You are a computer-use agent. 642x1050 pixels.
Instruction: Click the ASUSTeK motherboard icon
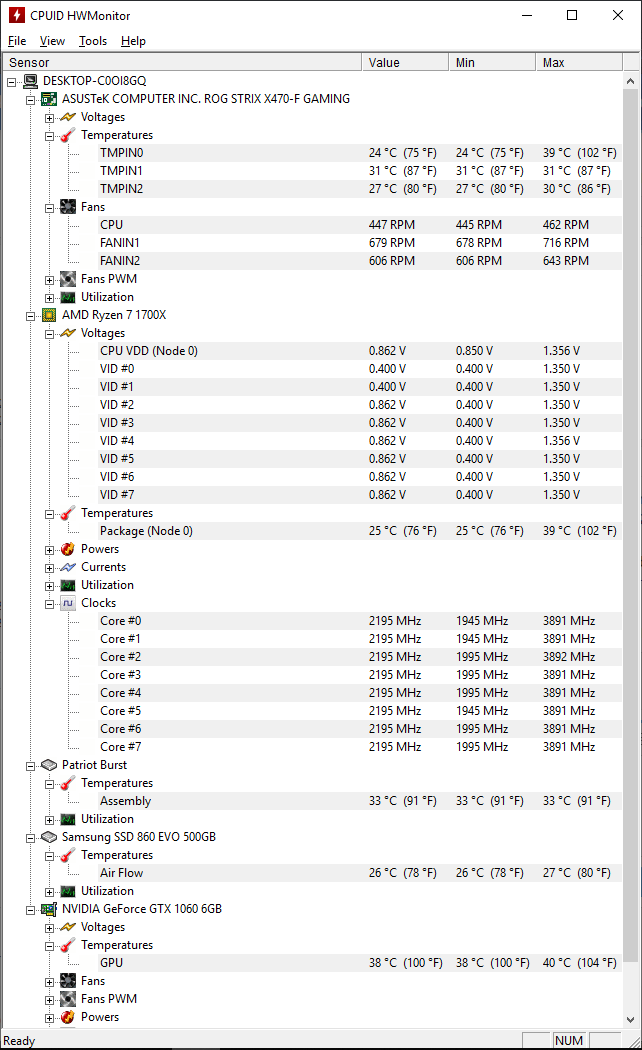coord(49,99)
